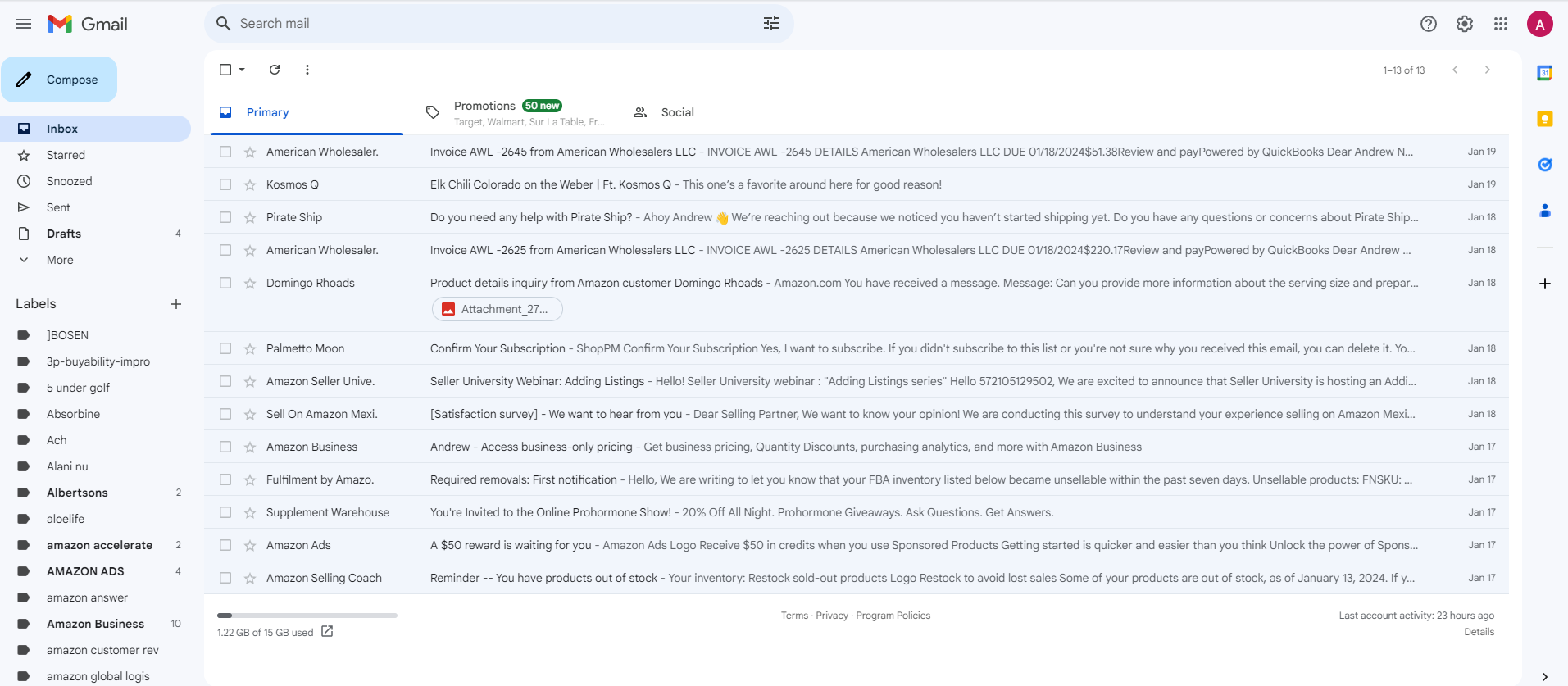Show search options filter icon

[x=770, y=24]
